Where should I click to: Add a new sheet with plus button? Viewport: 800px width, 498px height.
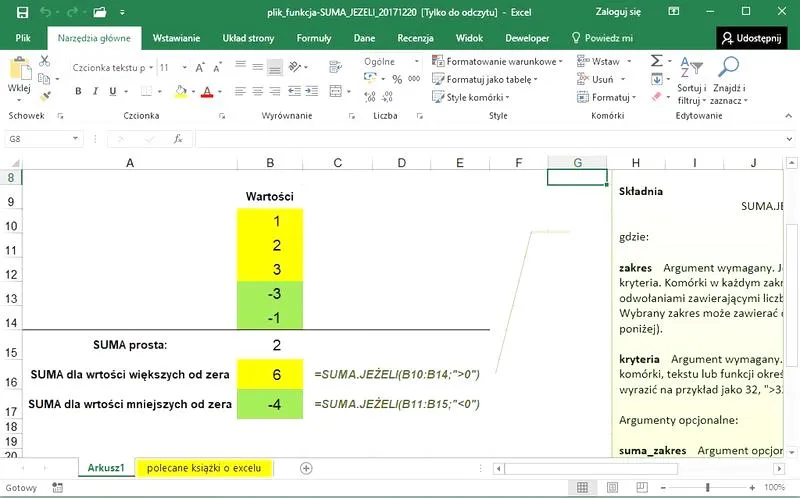coord(306,468)
